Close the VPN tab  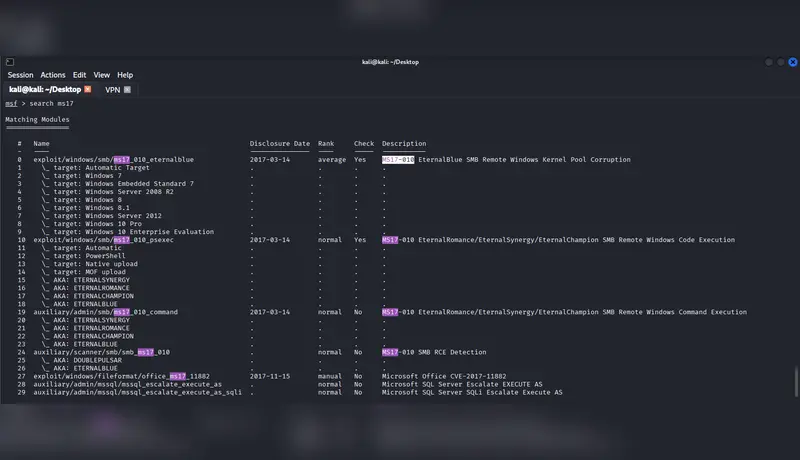(x=128, y=90)
